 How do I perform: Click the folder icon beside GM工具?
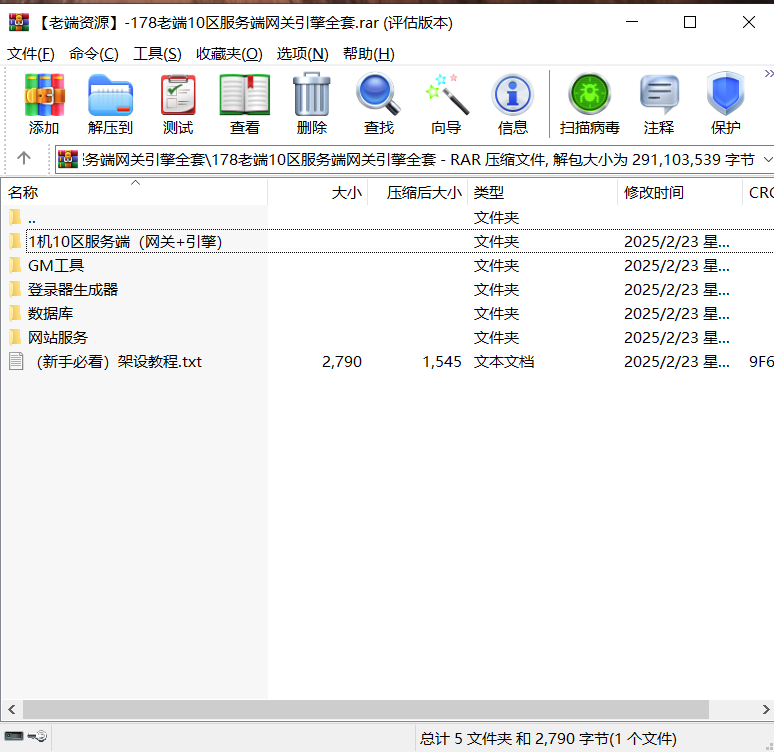15,266
